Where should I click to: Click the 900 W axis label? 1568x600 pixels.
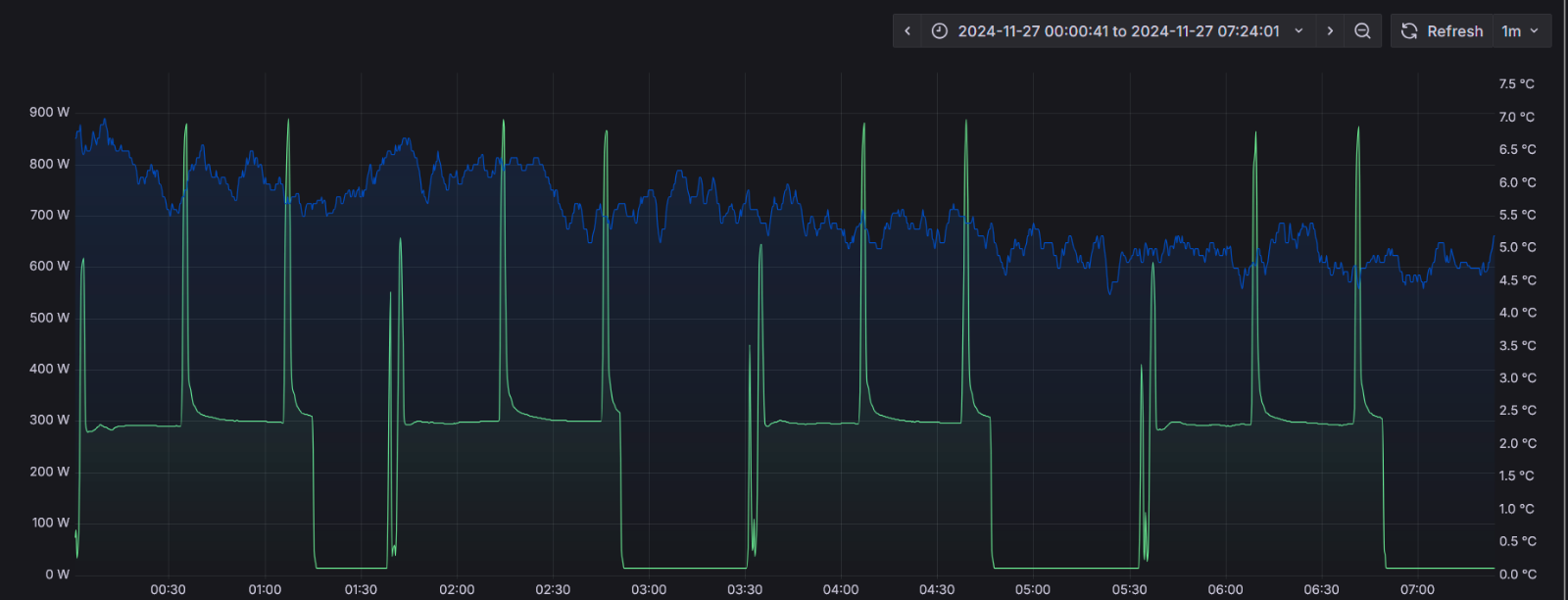[x=49, y=112]
